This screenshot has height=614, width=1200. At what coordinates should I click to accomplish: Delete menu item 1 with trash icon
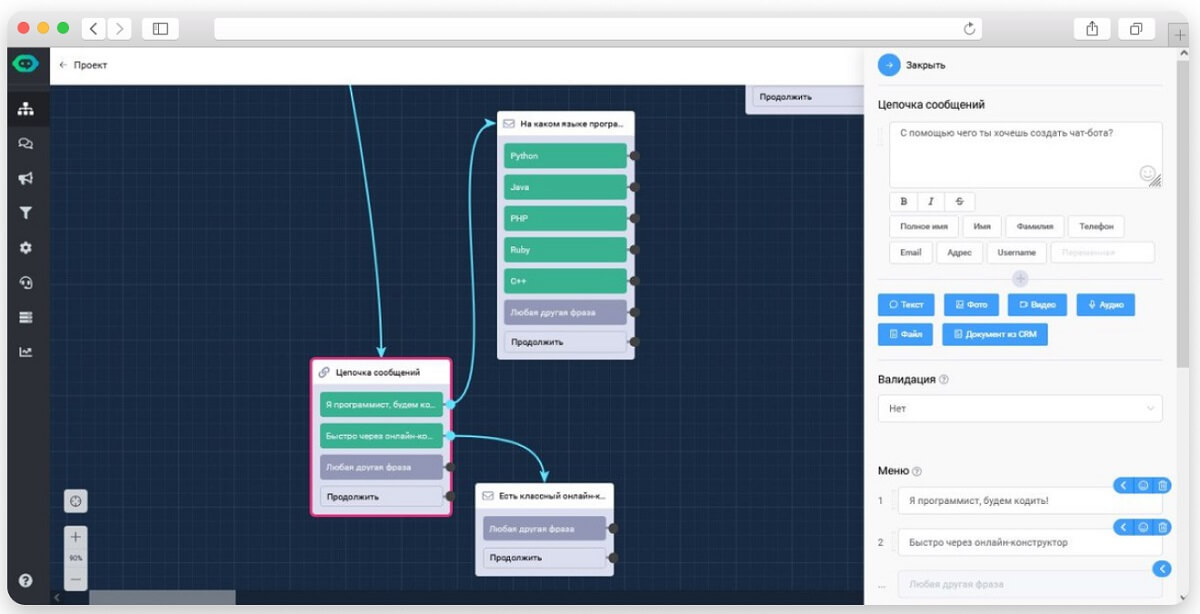pyautogui.click(x=1162, y=485)
